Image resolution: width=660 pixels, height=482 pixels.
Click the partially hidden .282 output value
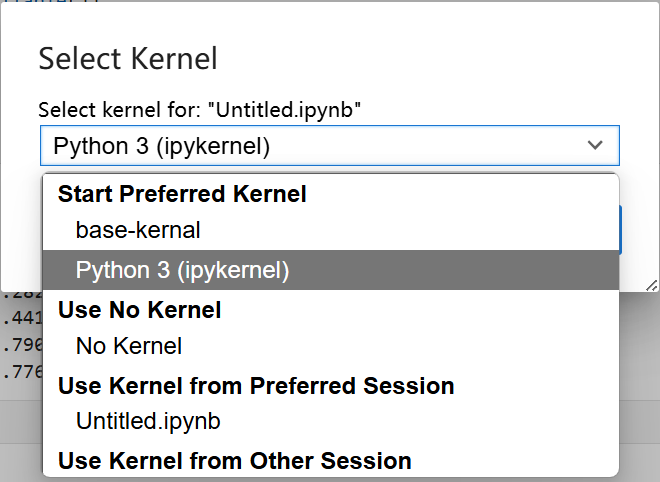[20, 296]
